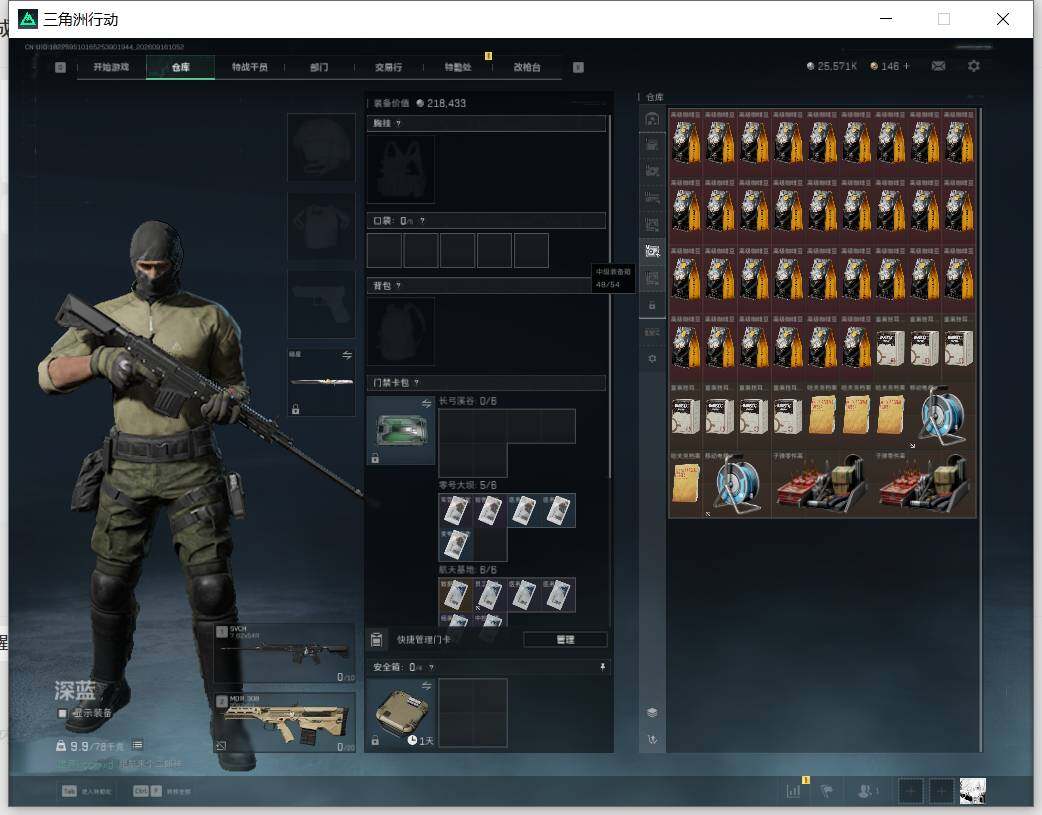Open the 改枪台 tab

[527, 67]
